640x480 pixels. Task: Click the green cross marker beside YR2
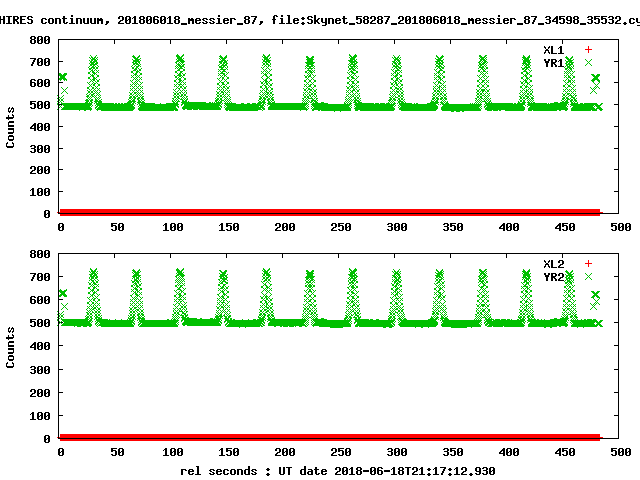pos(588,277)
